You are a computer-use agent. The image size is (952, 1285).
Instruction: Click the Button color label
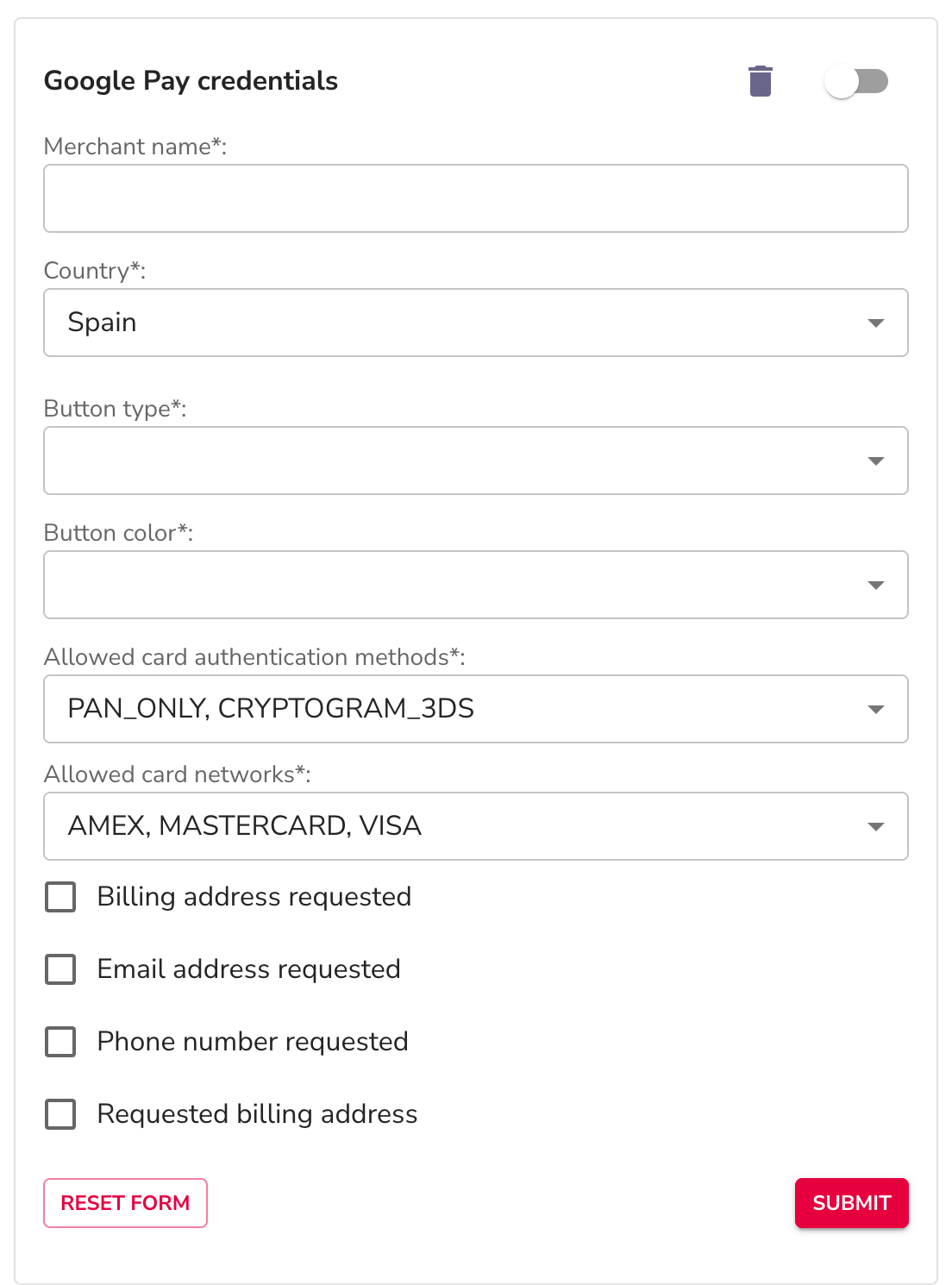(x=119, y=533)
